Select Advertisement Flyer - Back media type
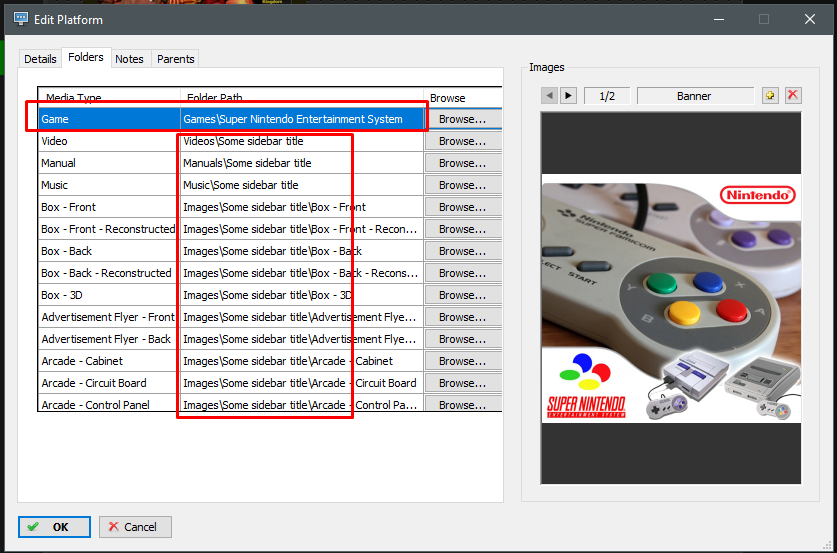Viewport: 837px width, 553px height. pyautogui.click(x=109, y=339)
